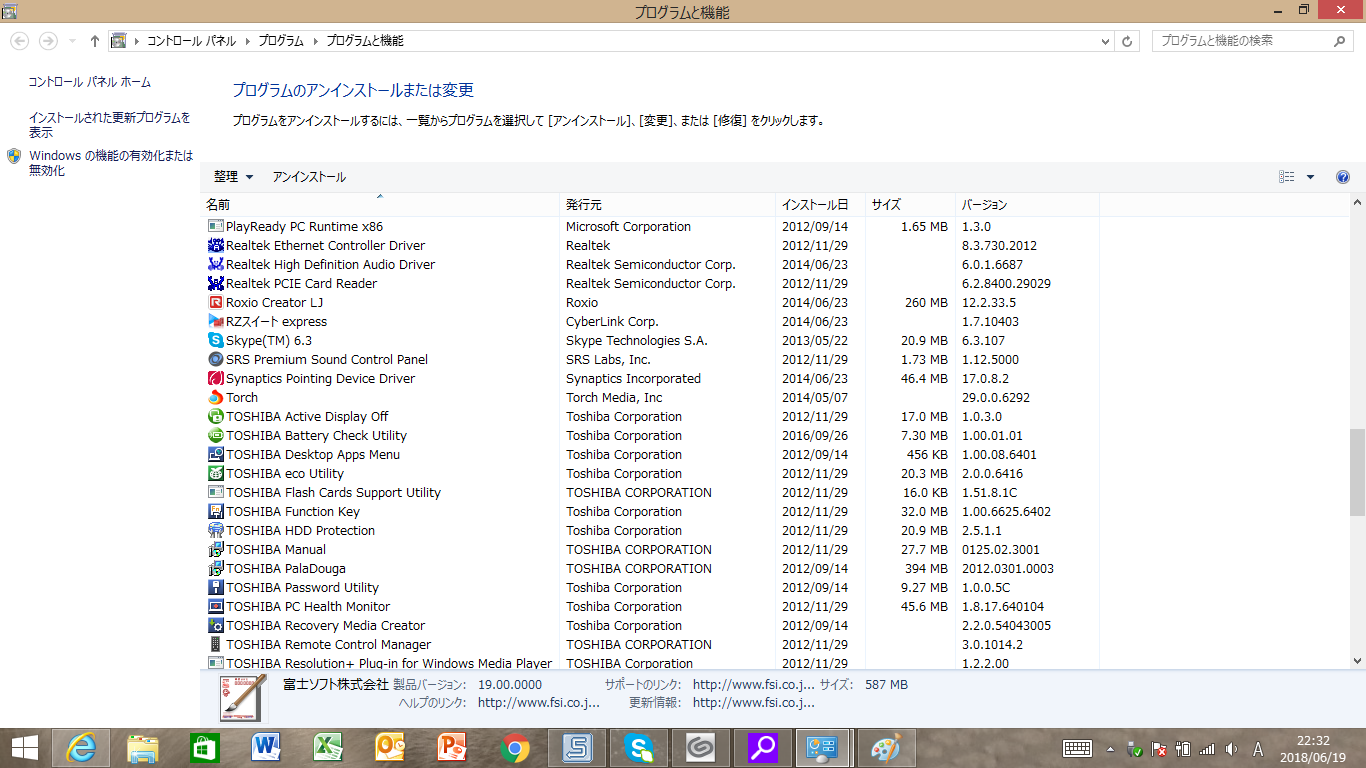Click the アンインストール toolbar button
The image size is (1366, 768).
pyautogui.click(x=309, y=177)
